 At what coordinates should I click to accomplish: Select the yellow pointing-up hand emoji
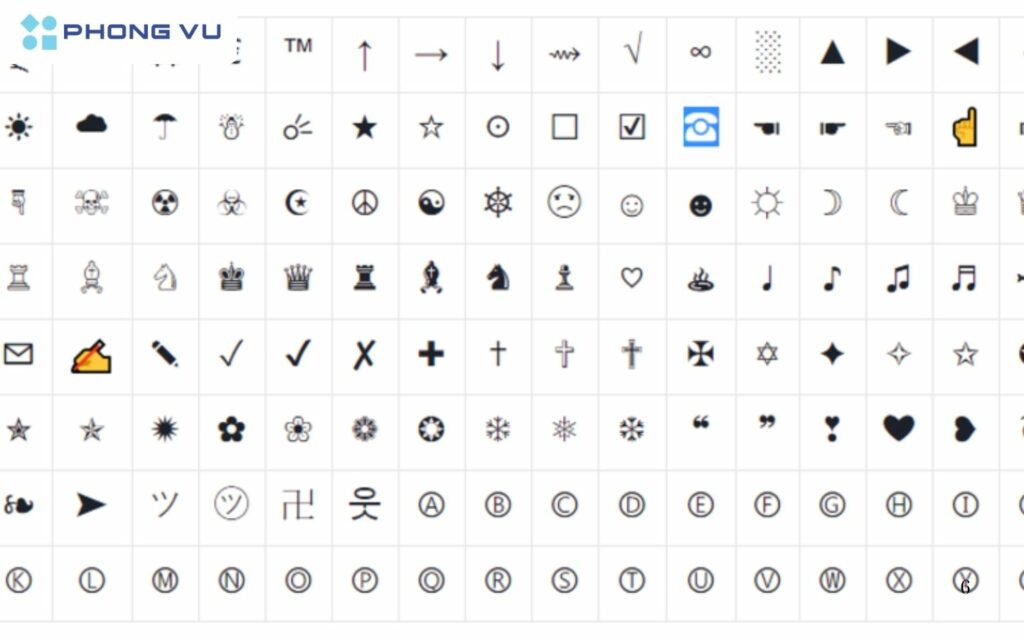pyautogui.click(x=965, y=127)
